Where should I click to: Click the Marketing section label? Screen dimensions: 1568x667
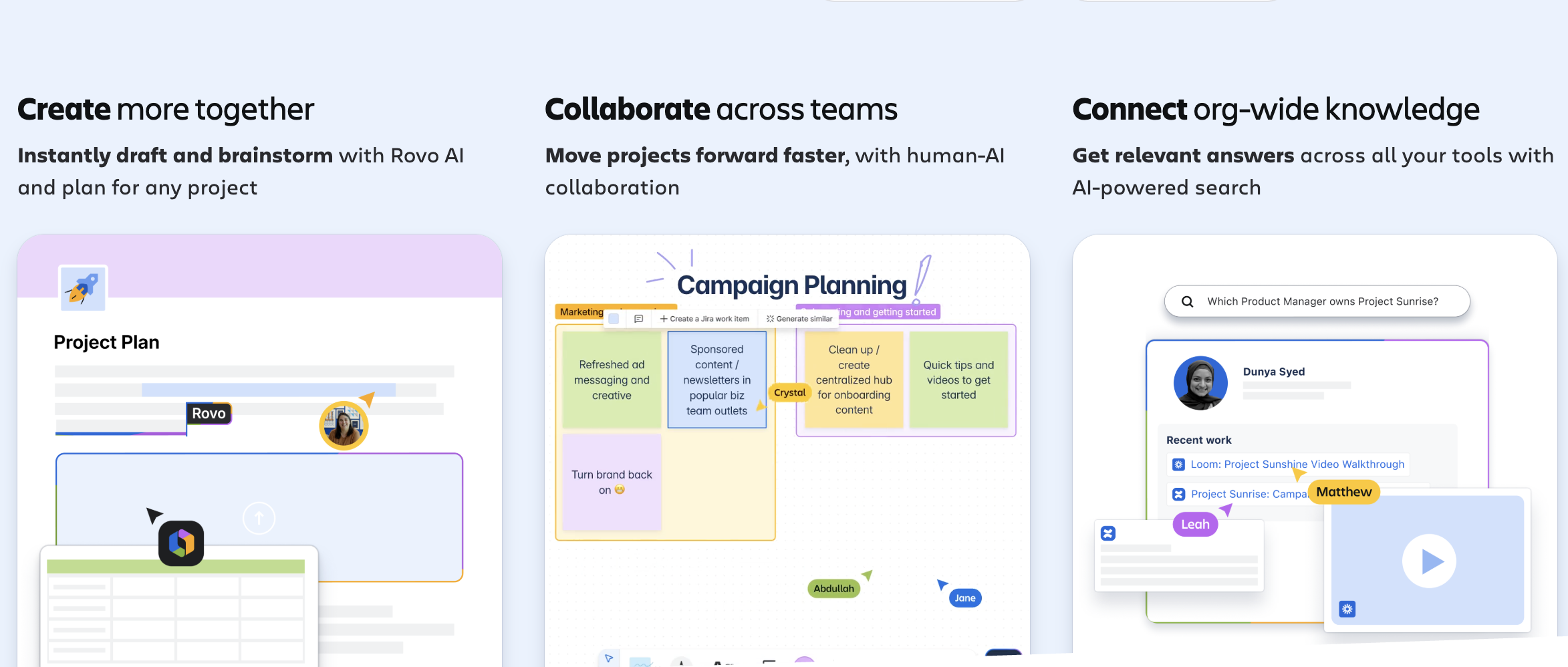point(581,312)
